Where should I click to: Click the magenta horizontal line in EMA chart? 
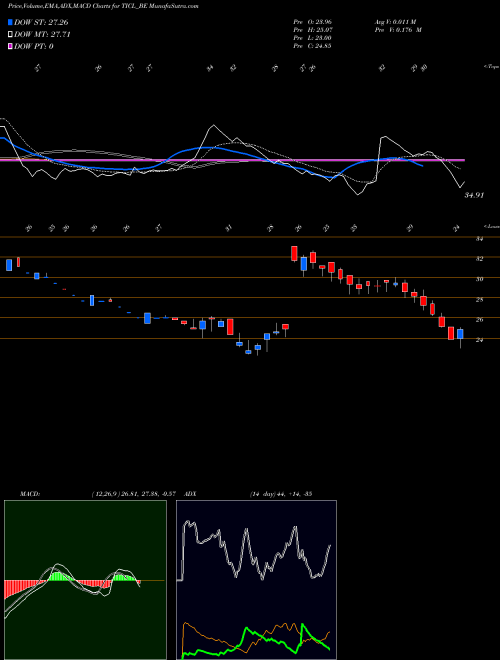tap(232, 160)
